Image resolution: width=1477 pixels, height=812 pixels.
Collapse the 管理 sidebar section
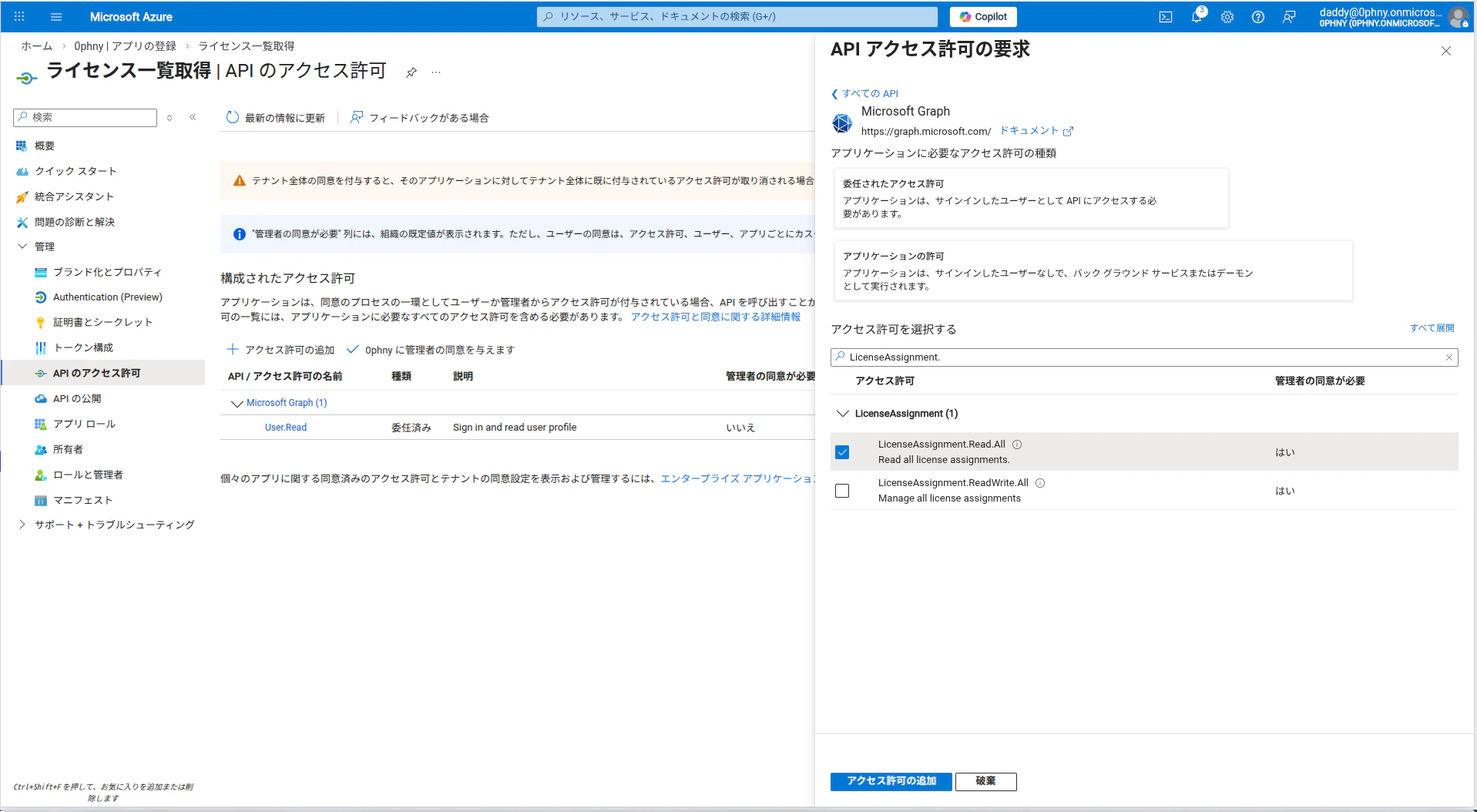(x=22, y=247)
